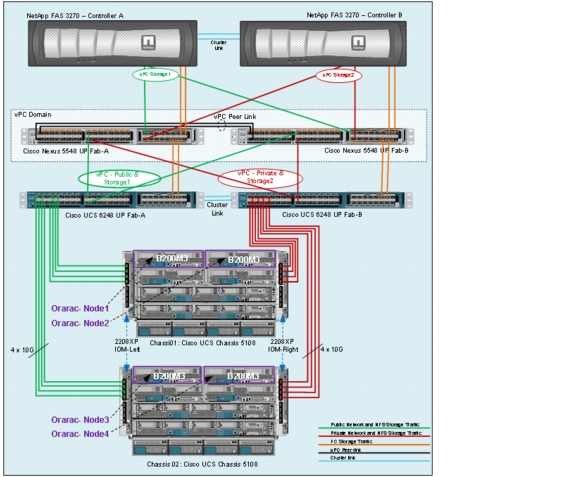Image resolution: width=578 pixels, height=477 pixels.
Task: Click the NetApp Controller B chassis image
Action: tap(323, 44)
